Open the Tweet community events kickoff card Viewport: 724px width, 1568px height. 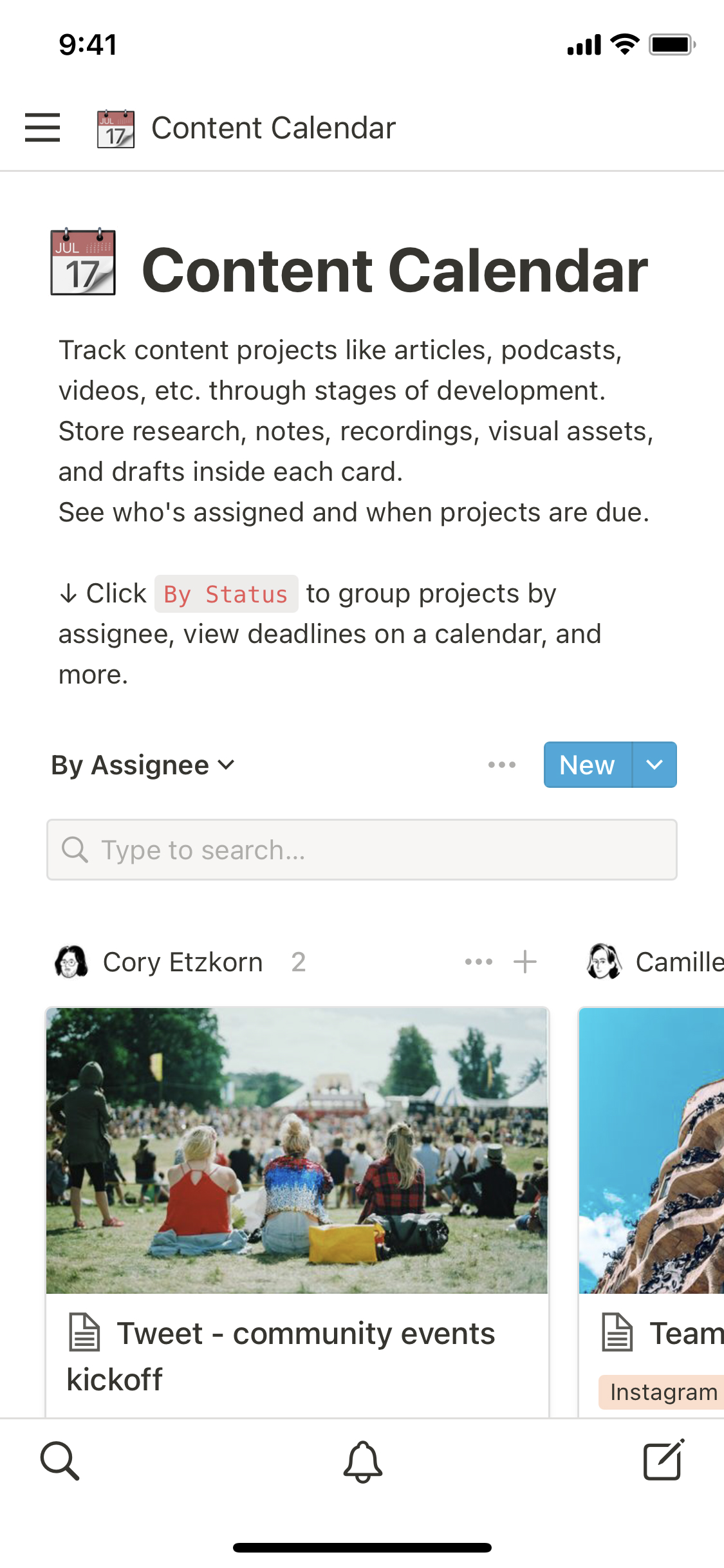tap(296, 1355)
